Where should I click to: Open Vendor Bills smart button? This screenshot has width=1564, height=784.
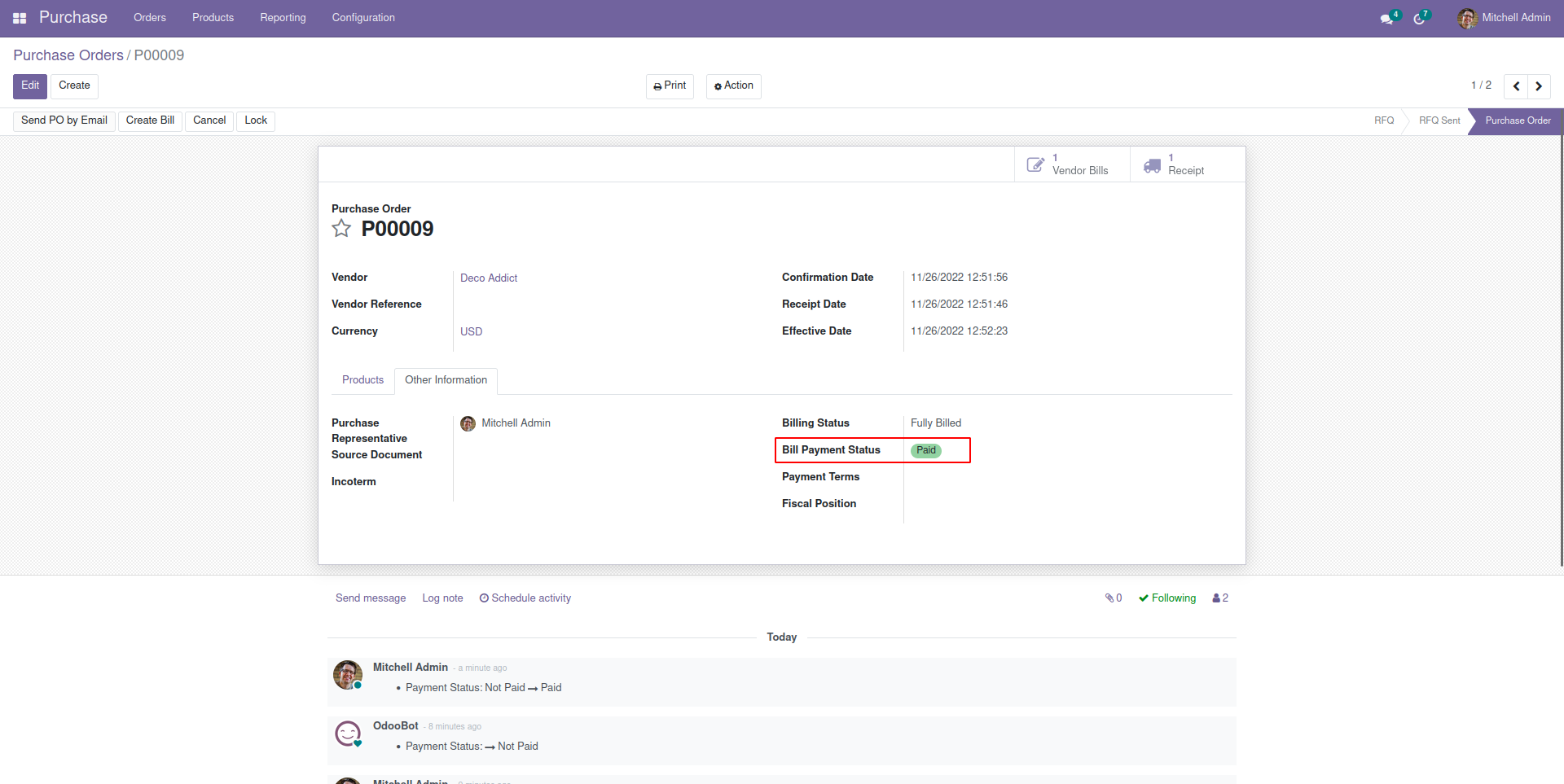tap(1072, 164)
